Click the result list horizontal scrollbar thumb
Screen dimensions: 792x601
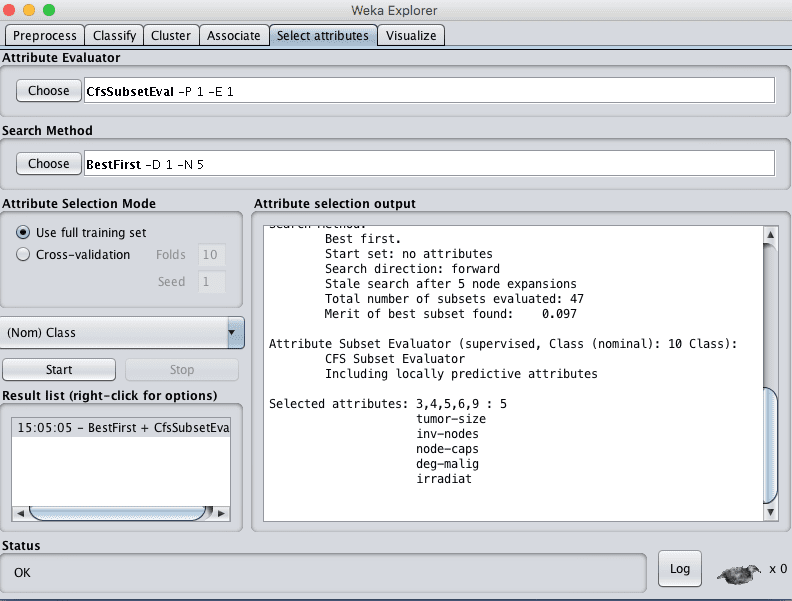(x=120, y=513)
